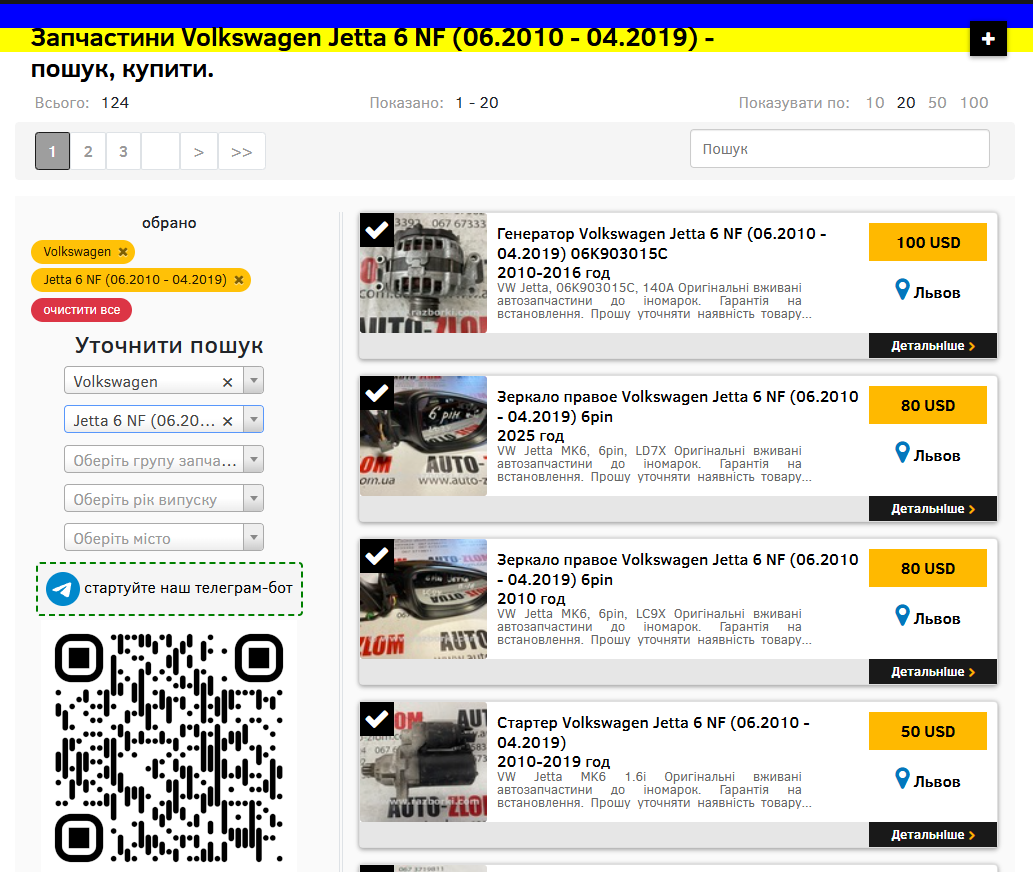Click the location pin beside the 2025 год mirror

click(902, 453)
